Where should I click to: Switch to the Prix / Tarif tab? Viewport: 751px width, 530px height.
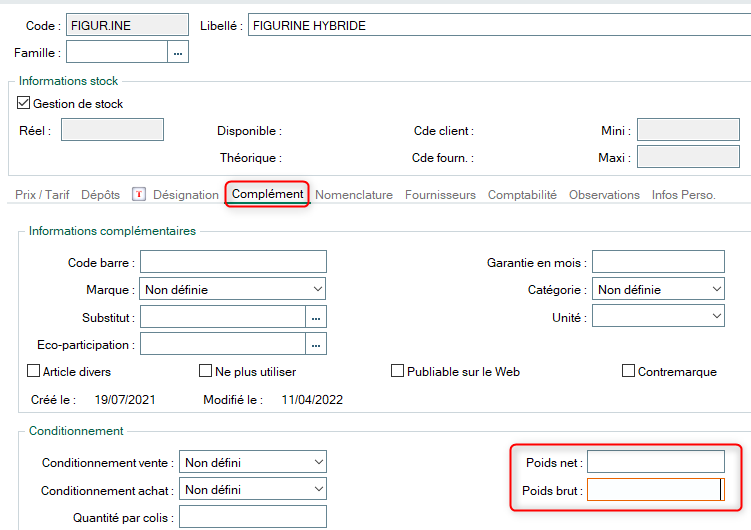42,195
